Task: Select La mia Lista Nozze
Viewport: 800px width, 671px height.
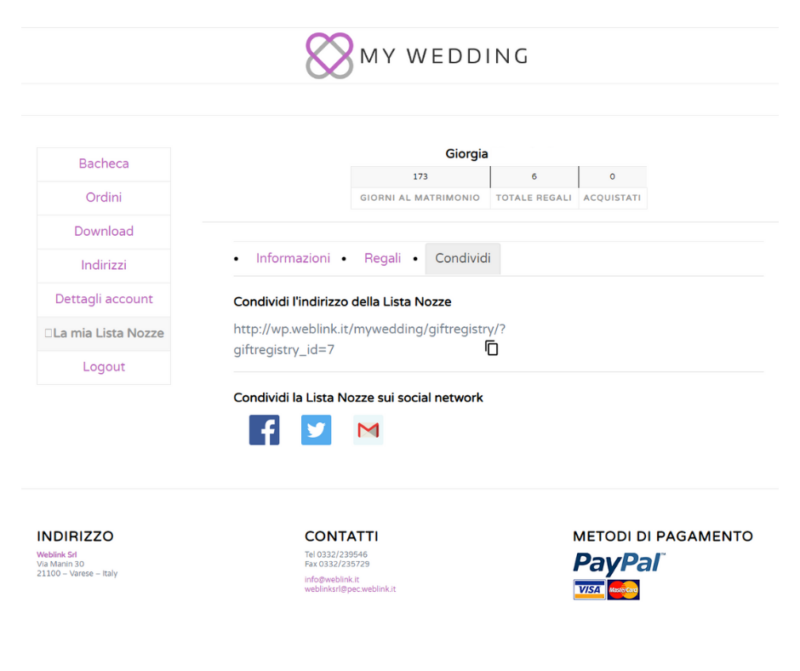Action: click(104, 333)
